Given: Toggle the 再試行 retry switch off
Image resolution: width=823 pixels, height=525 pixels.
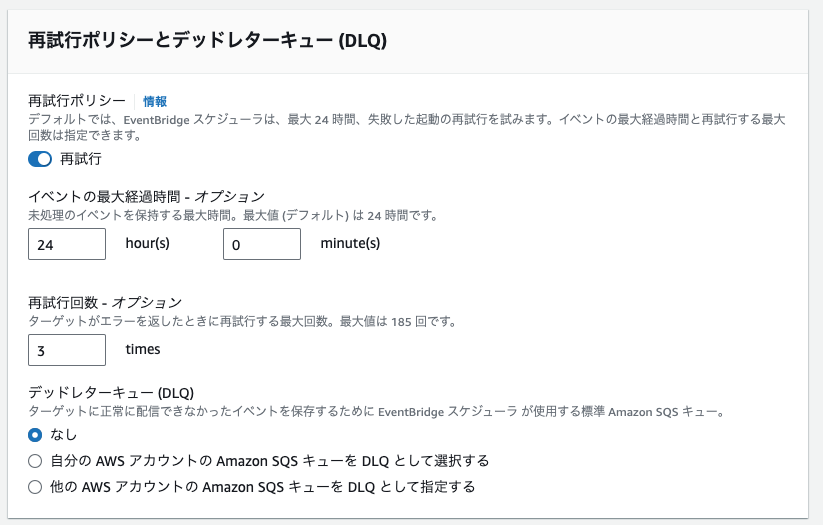Looking at the screenshot, I should (40, 159).
